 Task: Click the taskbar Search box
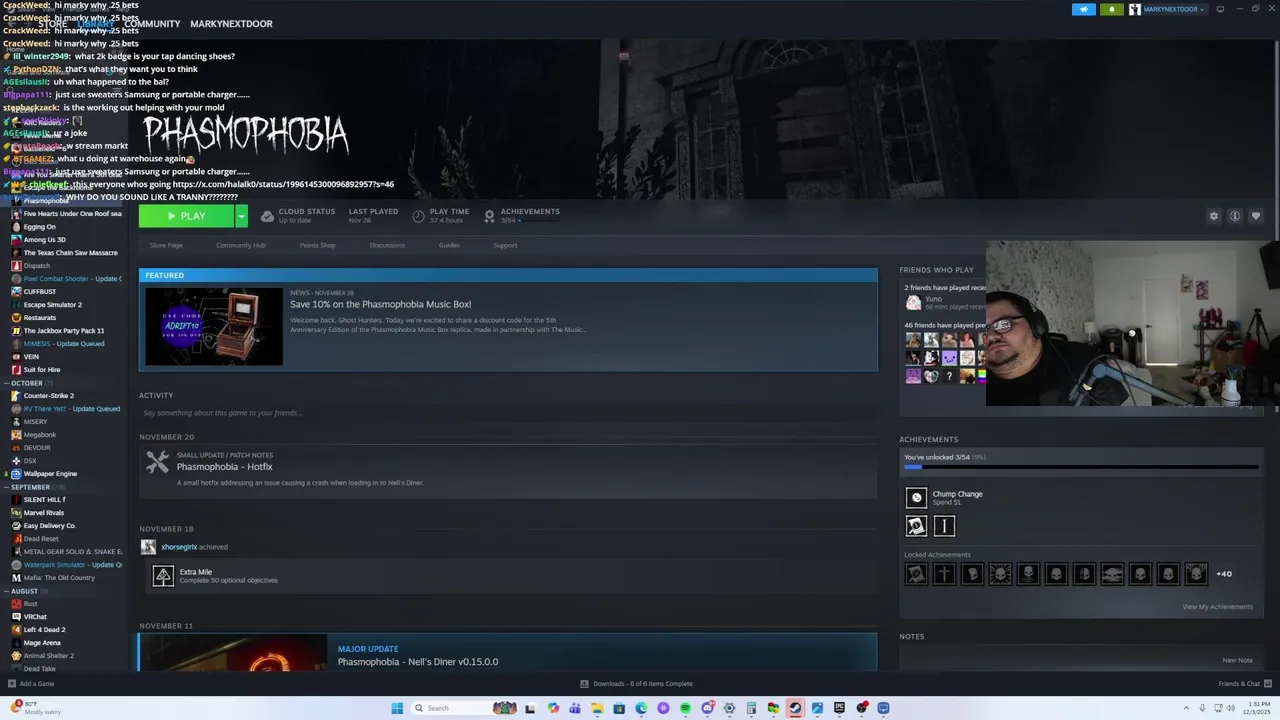(x=463, y=708)
